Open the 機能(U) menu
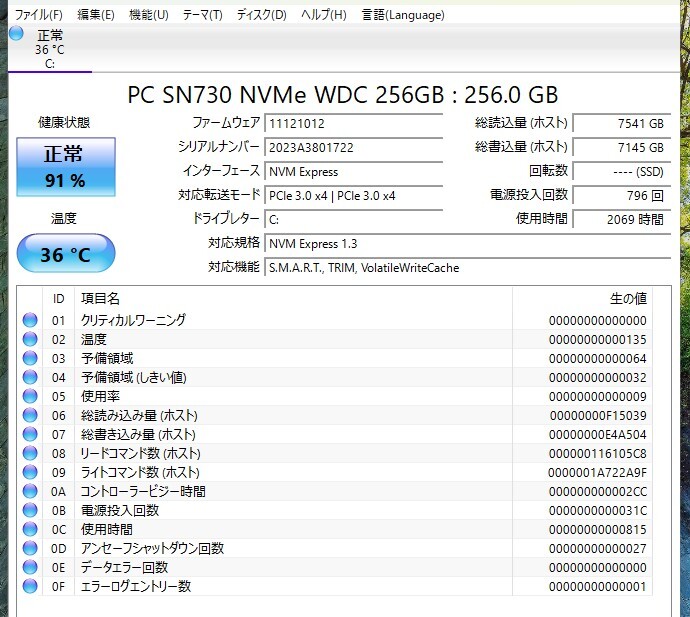 tap(148, 15)
